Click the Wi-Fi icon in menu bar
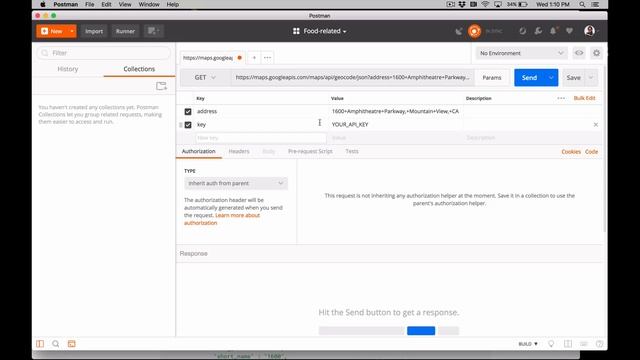 485,4
